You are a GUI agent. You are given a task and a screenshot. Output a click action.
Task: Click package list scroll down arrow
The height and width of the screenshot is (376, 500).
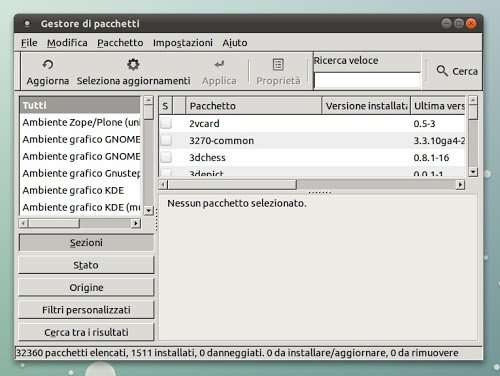473,172
